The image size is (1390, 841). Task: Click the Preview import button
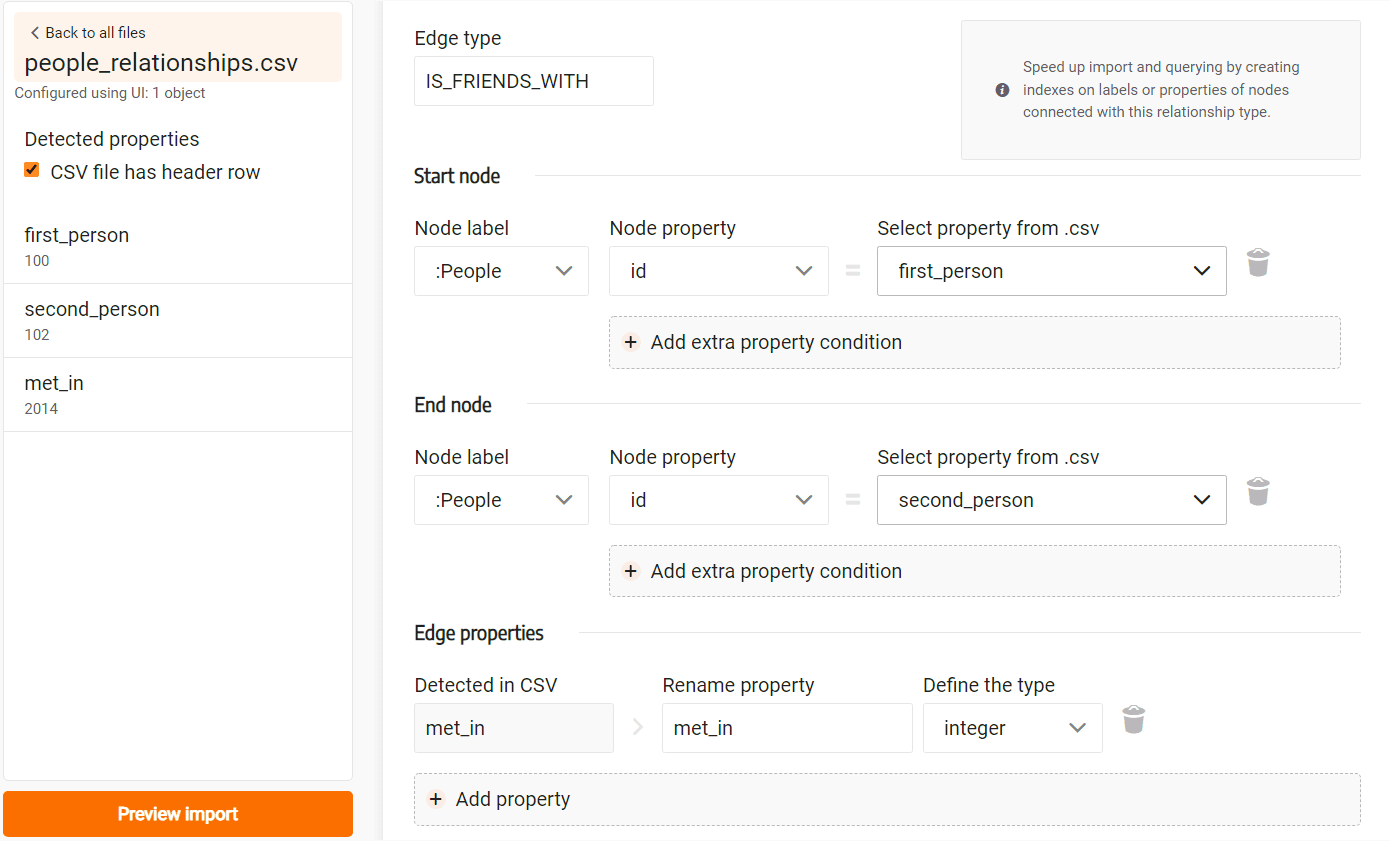(x=178, y=814)
